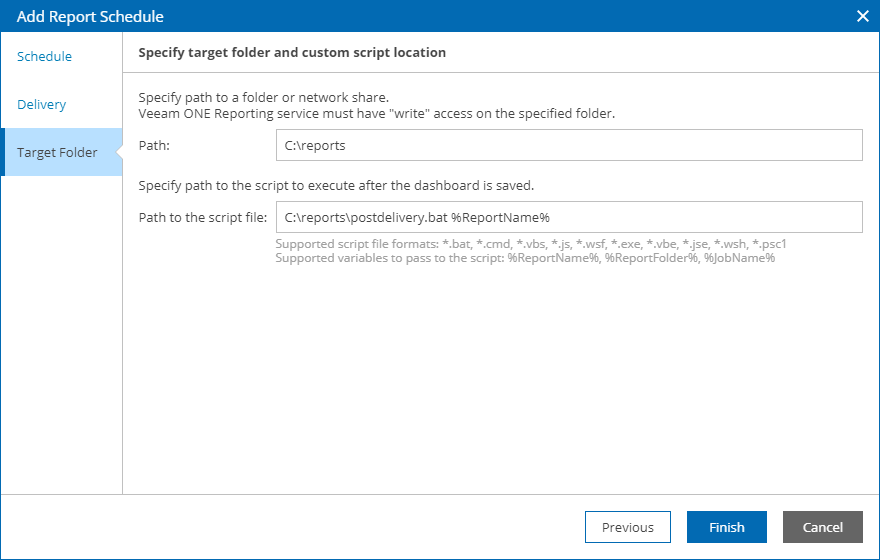Click the Path field containing C:\reports

pos(568,145)
